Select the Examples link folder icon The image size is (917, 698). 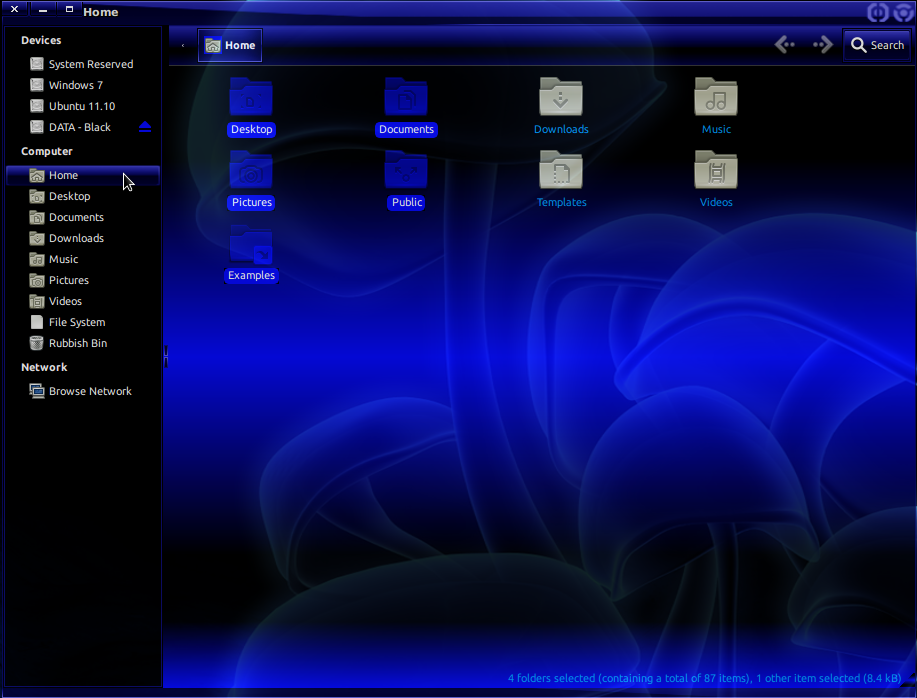[251, 244]
